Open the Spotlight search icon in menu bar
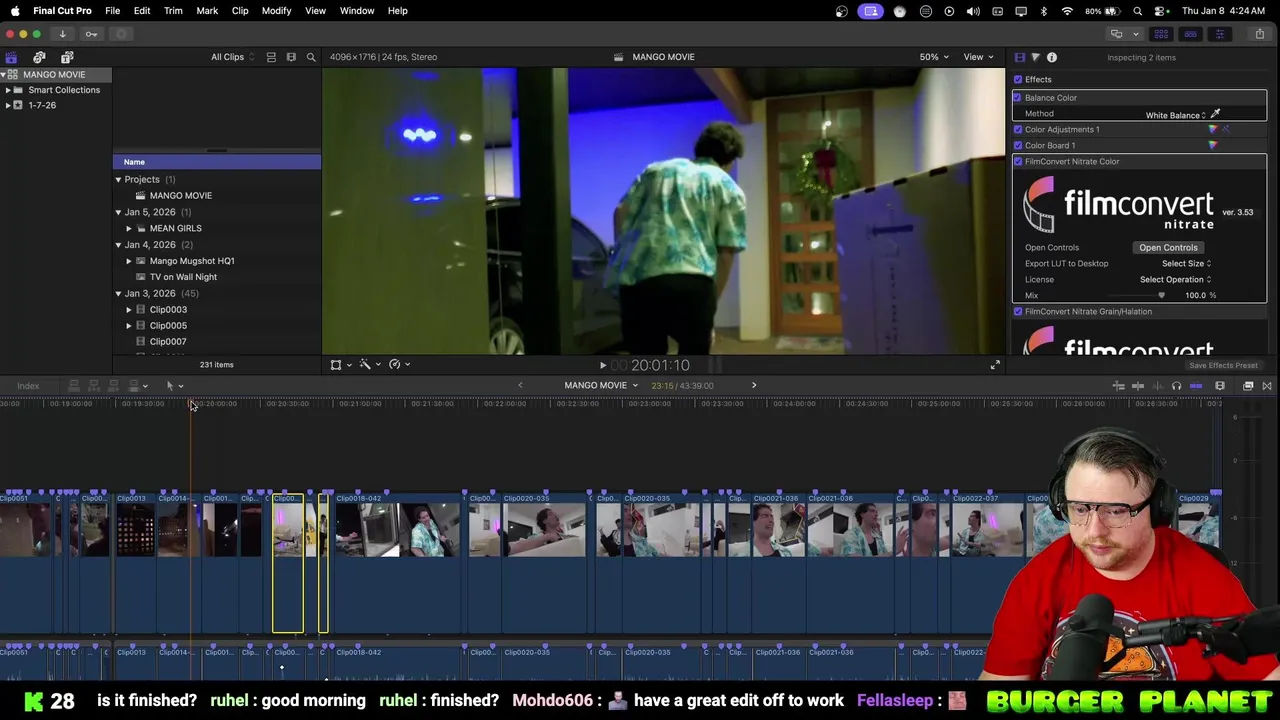The image size is (1280, 720). pos(1138,11)
